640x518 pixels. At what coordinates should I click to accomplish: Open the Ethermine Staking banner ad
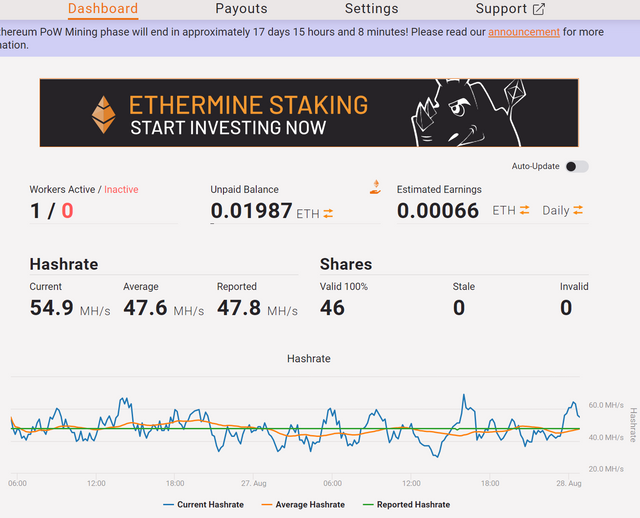click(309, 113)
